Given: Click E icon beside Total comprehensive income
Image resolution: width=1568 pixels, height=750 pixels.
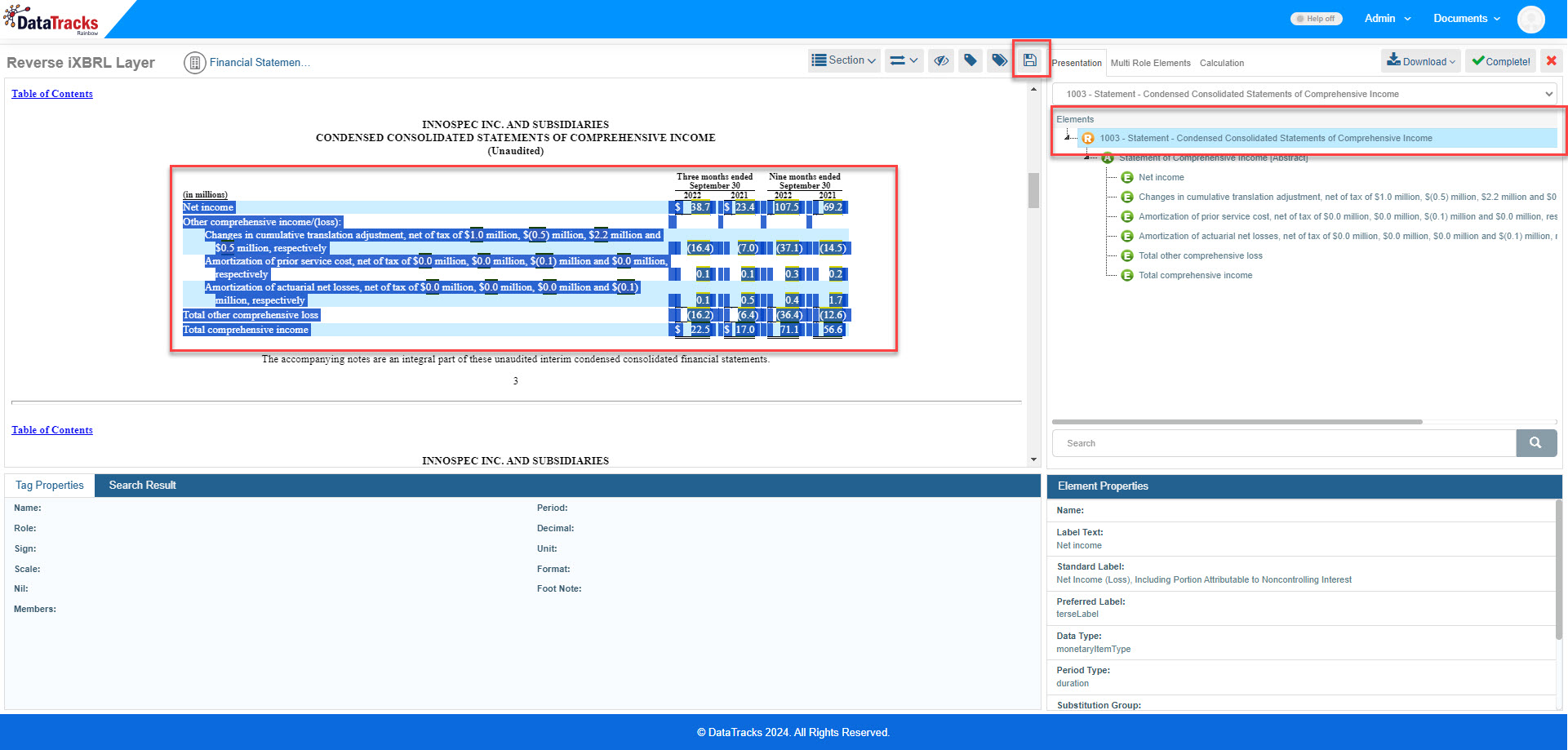Looking at the screenshot, I should (1127, 275).
